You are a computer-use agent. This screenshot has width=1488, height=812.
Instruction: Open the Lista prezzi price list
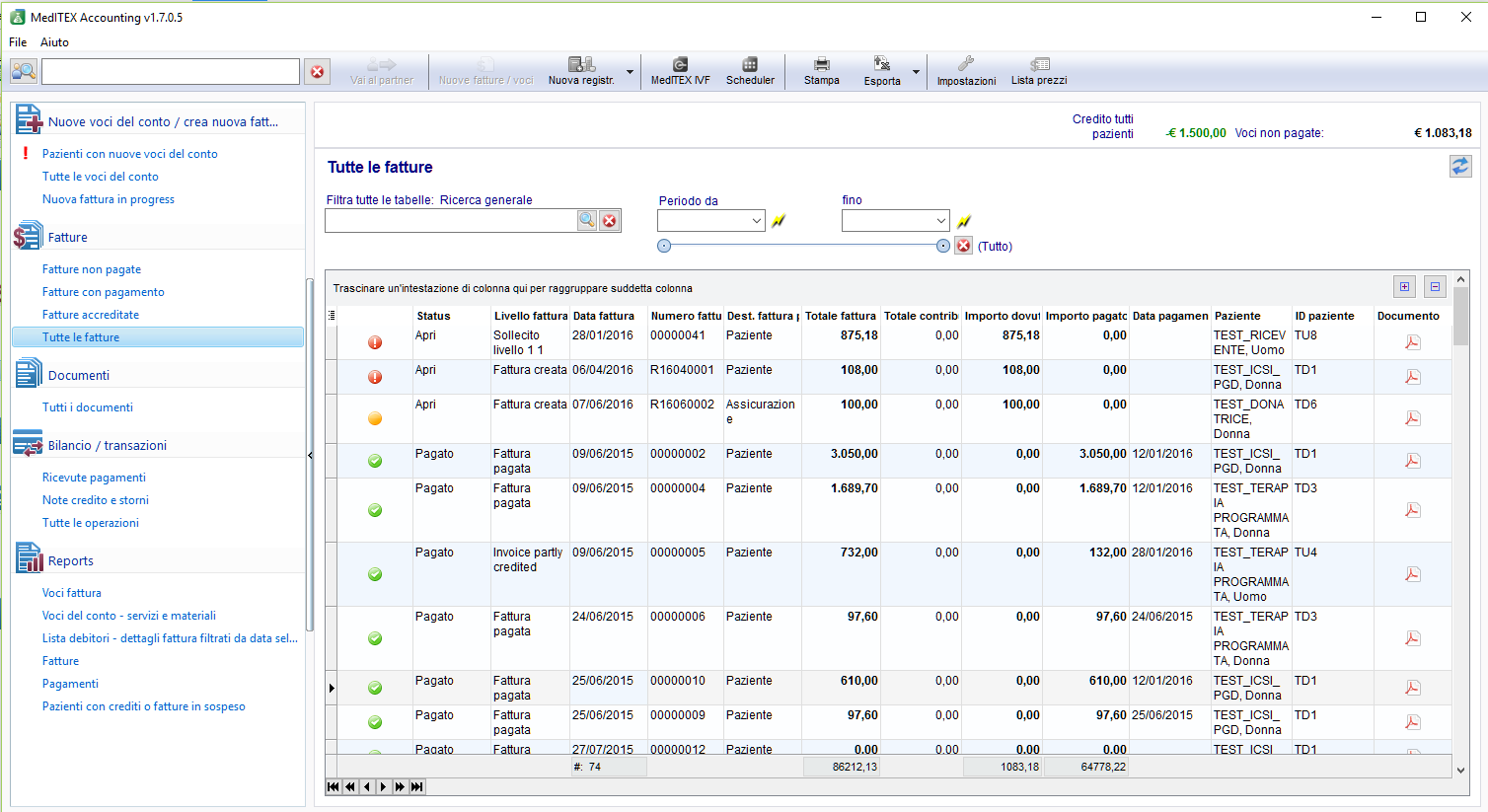[x=1039, y=71]
